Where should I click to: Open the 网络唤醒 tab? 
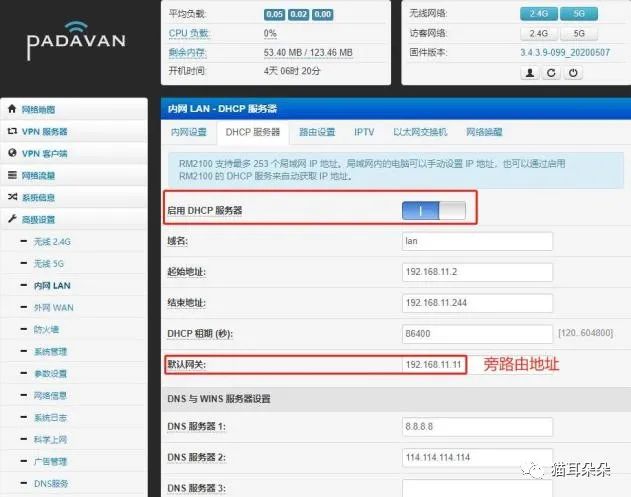(484, 132)
